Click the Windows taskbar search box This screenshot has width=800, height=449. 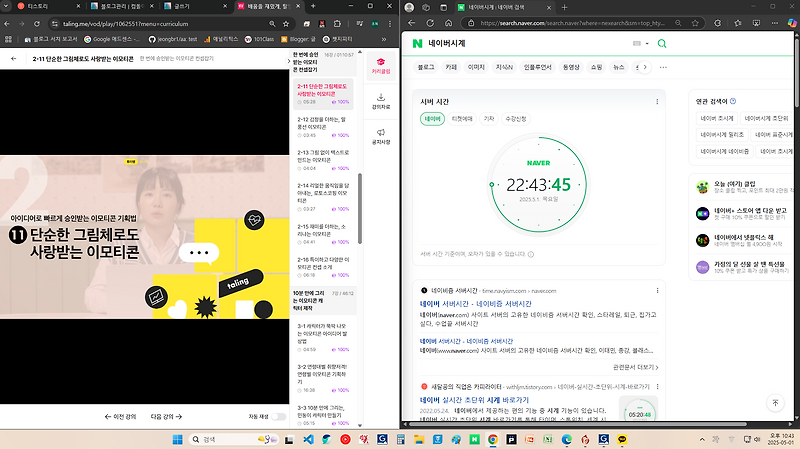click(234, 439)
